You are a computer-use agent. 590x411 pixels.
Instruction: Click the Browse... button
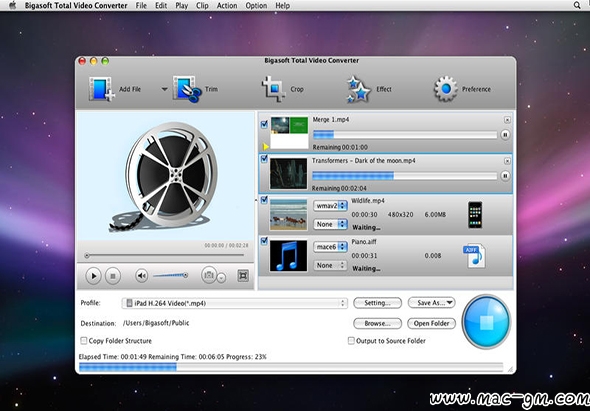tap(377, 323)
